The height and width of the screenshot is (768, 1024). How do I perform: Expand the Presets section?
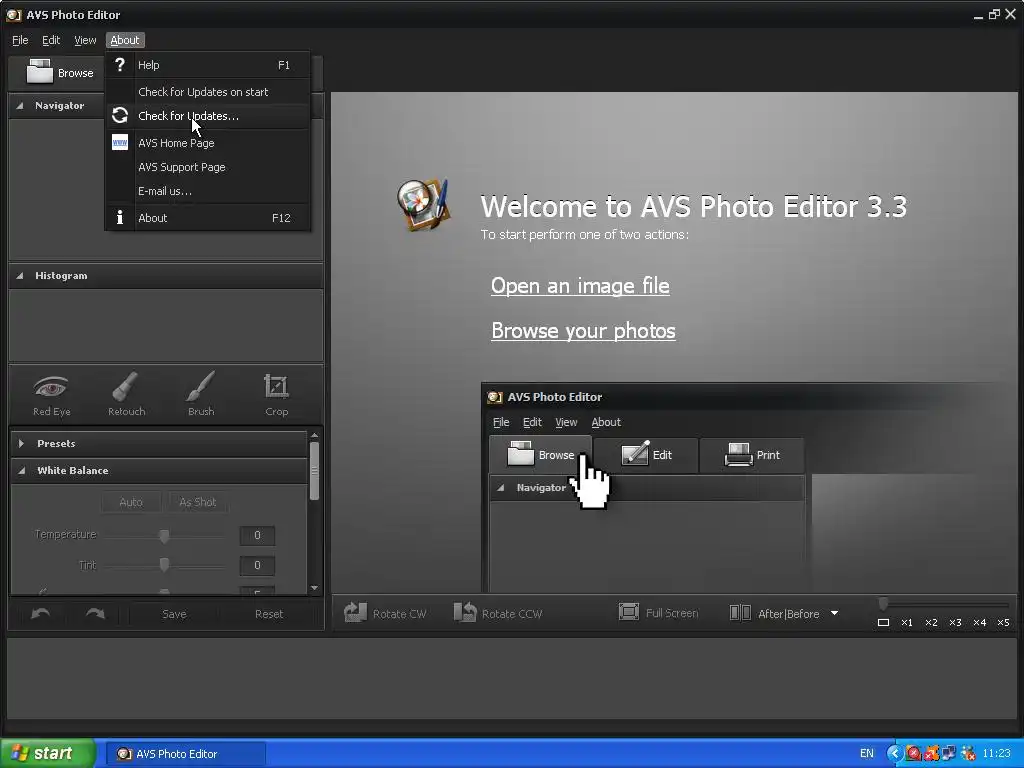(22, 443)
